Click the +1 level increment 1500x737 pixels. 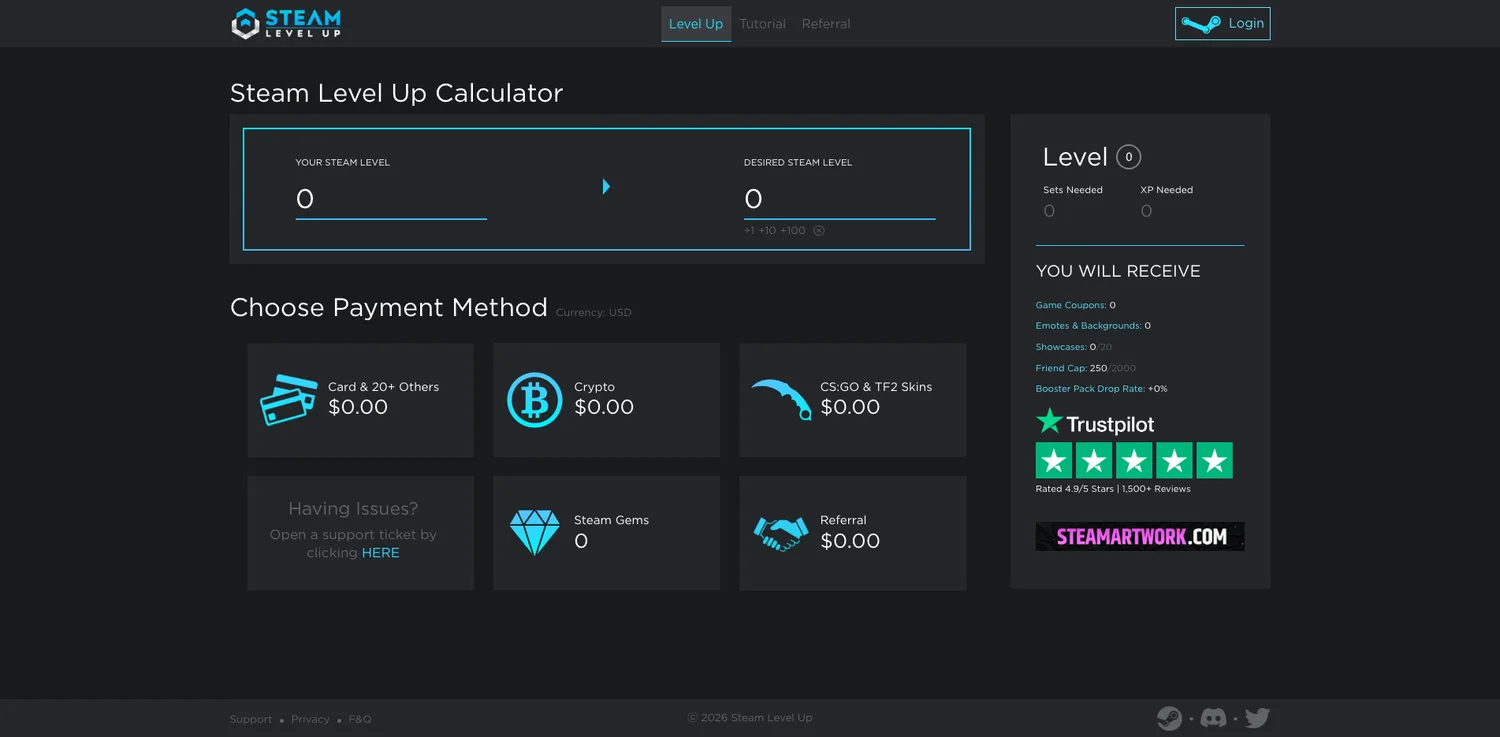749,231
